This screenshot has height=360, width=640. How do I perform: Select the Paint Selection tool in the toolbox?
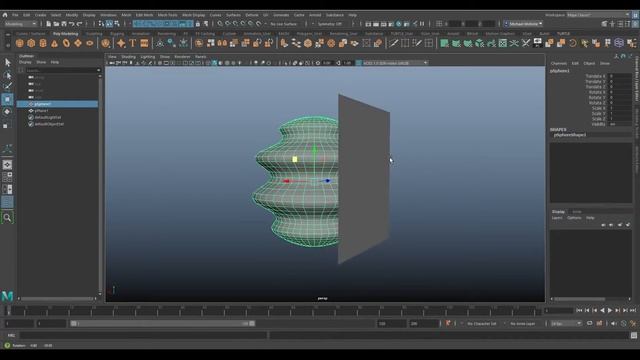pos(7,86)
